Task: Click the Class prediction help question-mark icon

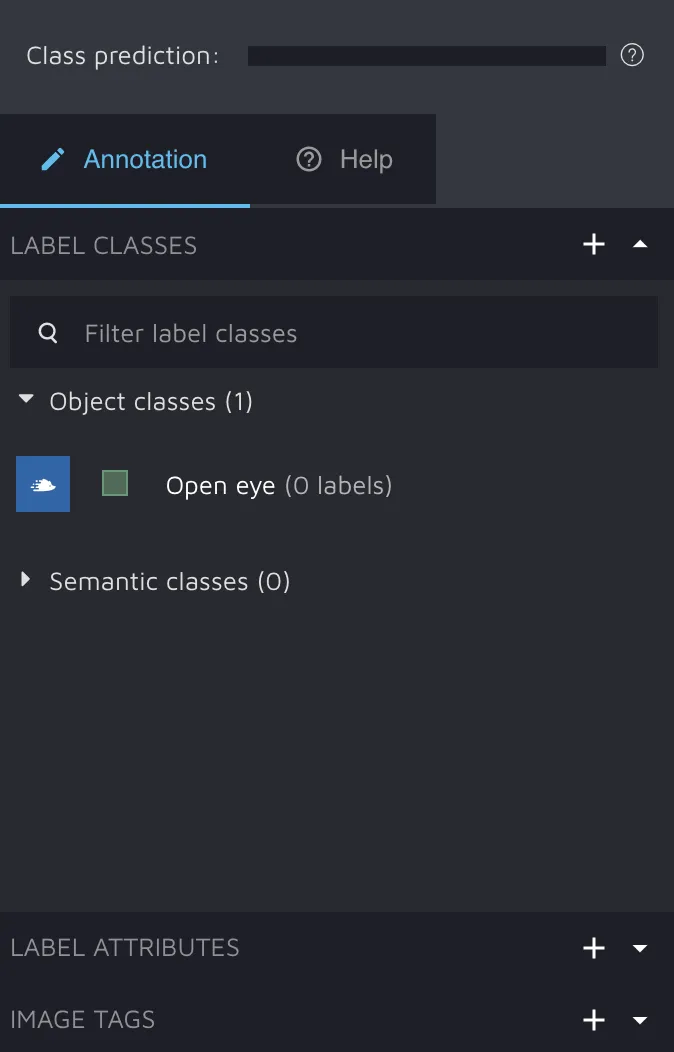Action: [x=632, y=55]
